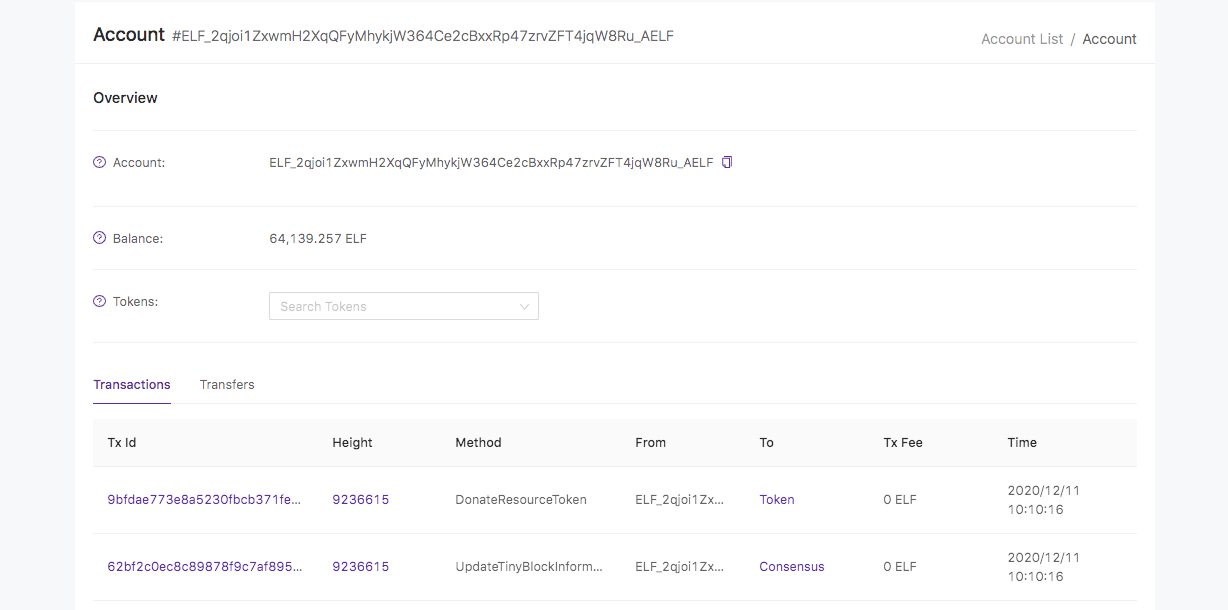Open the Token contract link
1228x610 pixels.
(x=777, y=499)
